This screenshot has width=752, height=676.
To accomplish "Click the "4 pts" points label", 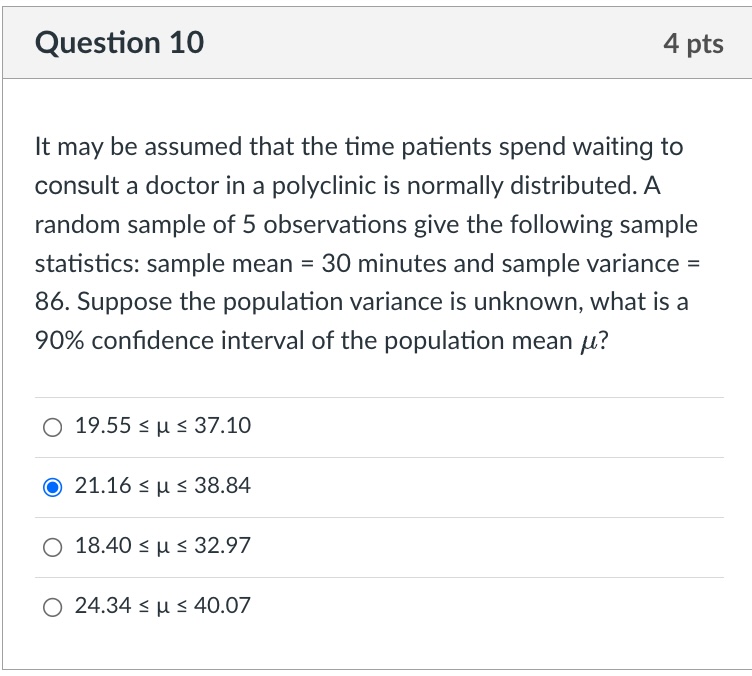I will pos(692,44).
